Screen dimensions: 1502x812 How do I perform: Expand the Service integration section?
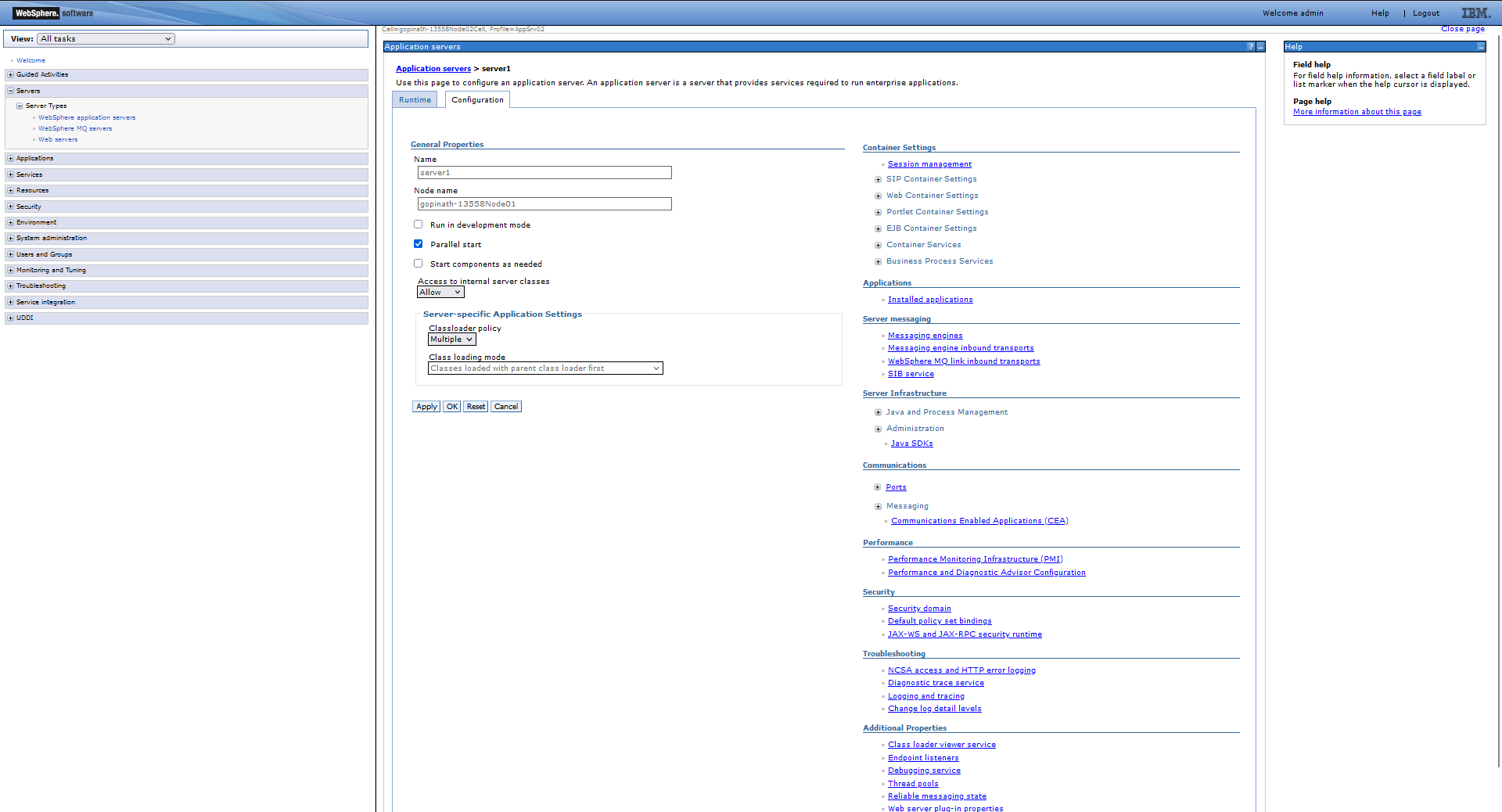(x=10, y=303)
